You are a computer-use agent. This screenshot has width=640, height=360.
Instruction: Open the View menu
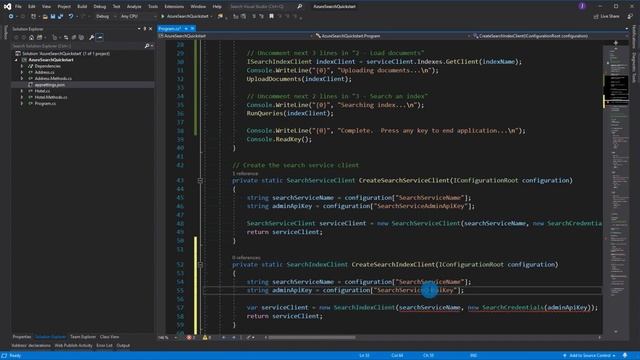pos(46,7)
